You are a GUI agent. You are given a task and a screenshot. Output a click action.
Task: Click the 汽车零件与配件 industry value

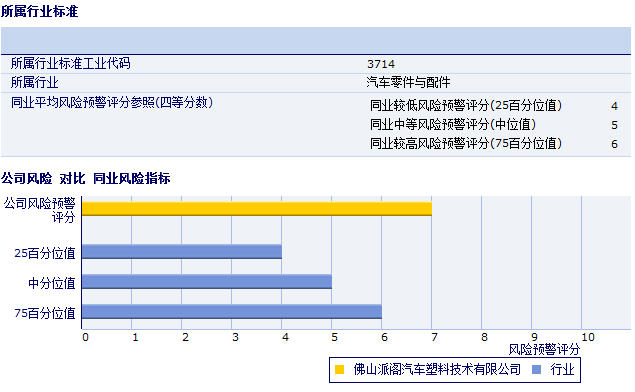tap(408, 82)
